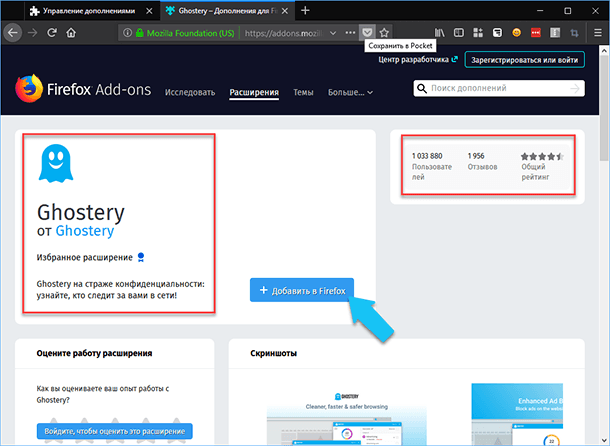
Task: Click the featured extension badge icon
Action: (x=141, y=257)
